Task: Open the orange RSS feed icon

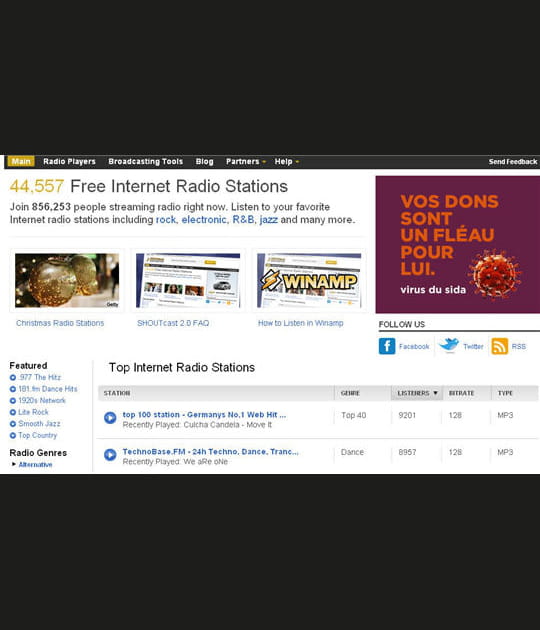Action: (499, 346)
